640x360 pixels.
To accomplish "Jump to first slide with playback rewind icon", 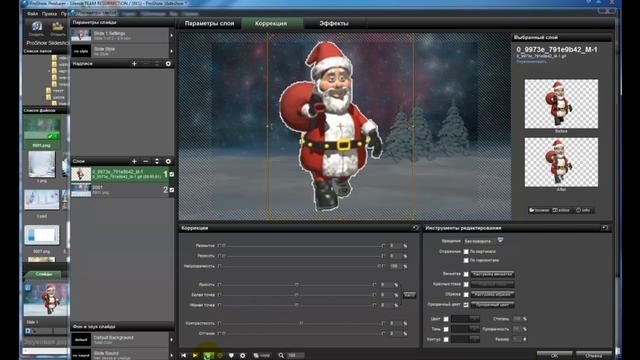I will point(184,356).
